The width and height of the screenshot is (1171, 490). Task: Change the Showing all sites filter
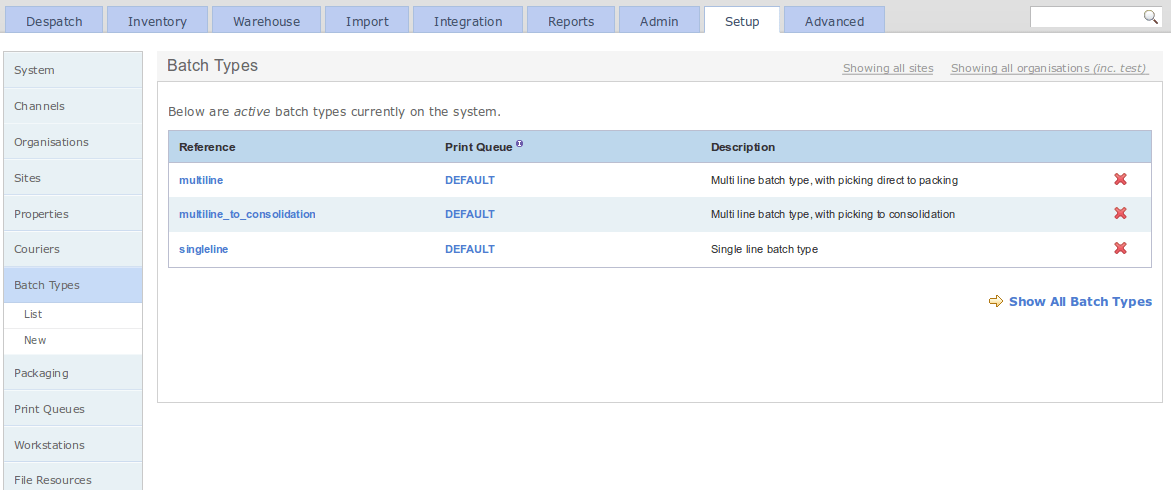pyautogui.click(x=888, y=68)
